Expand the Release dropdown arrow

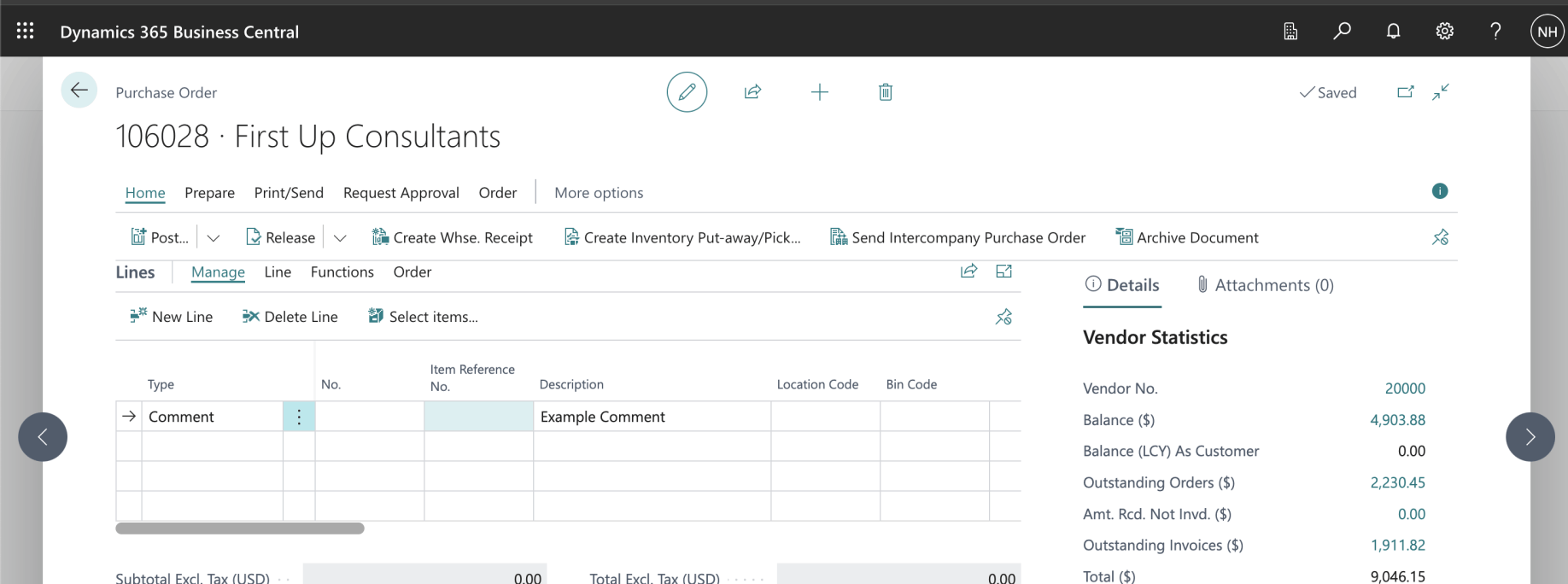(340, 238)
